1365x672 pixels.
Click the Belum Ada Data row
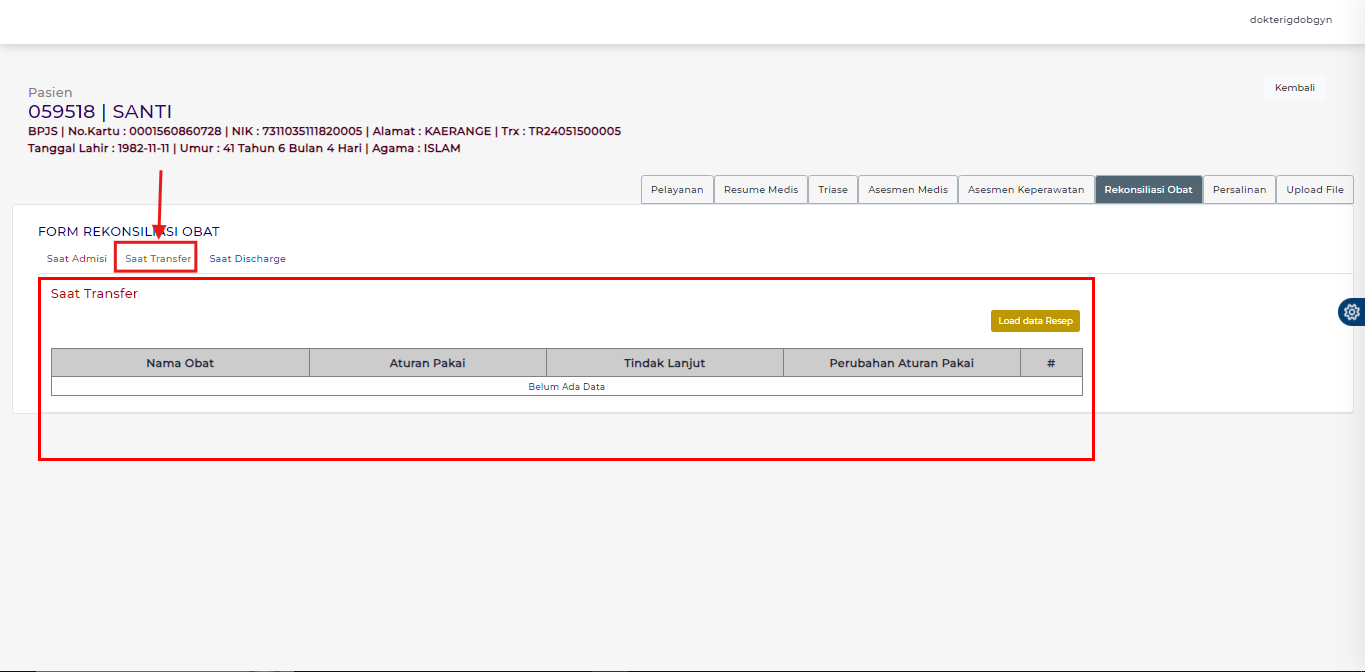tap(566, 387)
